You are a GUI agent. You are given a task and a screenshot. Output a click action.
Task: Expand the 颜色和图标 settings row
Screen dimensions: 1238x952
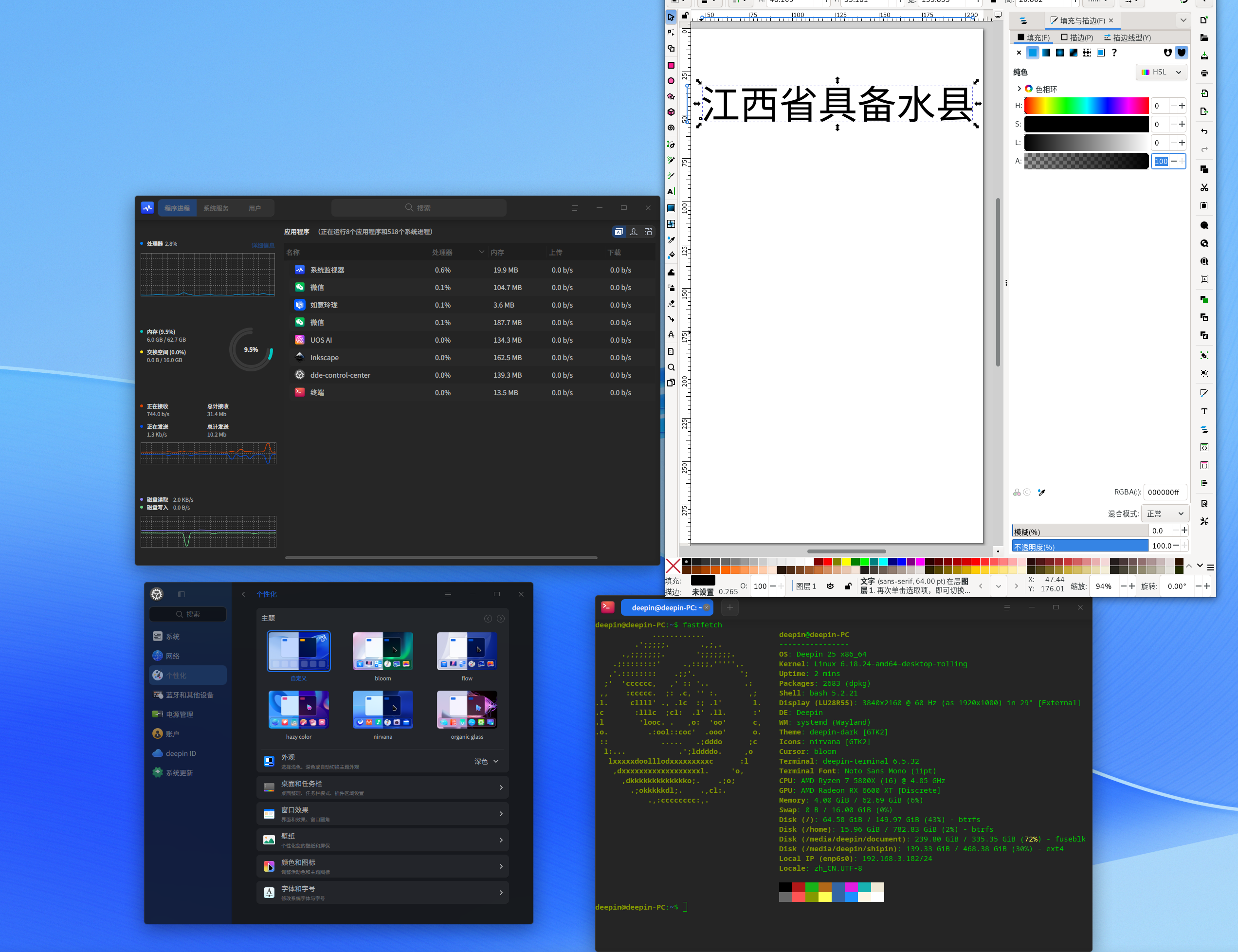coord(382,866)
